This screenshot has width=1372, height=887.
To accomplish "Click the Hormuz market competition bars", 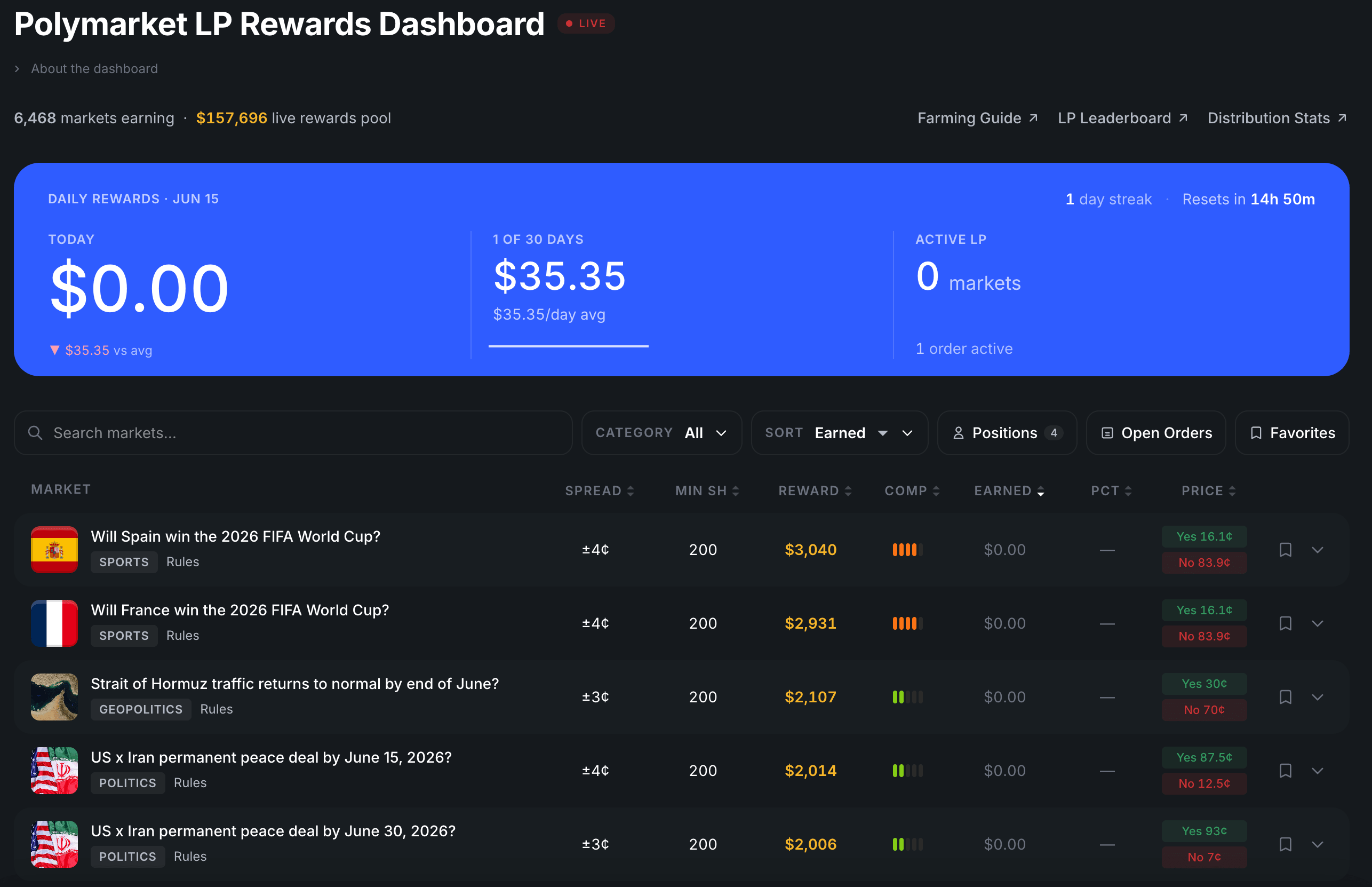I will tap(907, 697).
